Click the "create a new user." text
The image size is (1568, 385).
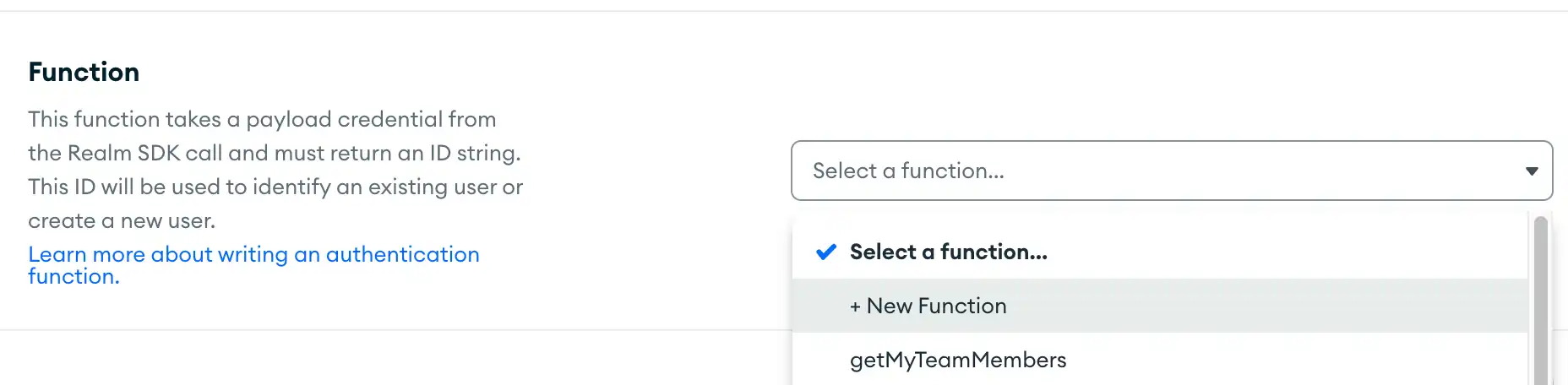pyautogui.click(x=122, y=221)
